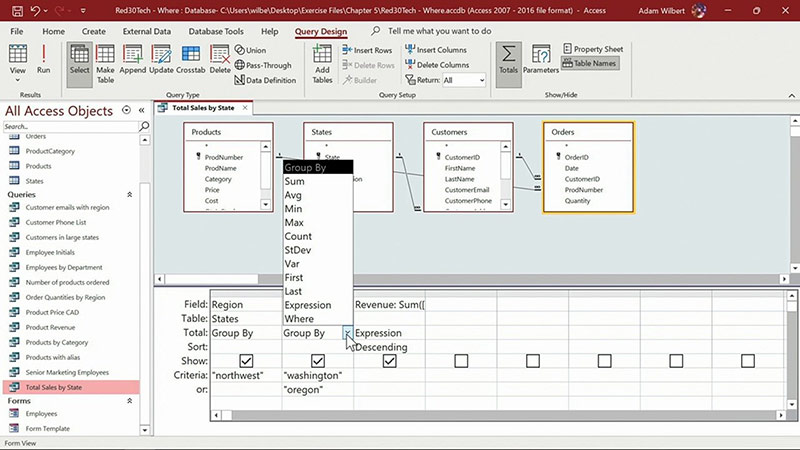
Task: Switch to the Home ribbon tab
Action: [x=54, y=31]
